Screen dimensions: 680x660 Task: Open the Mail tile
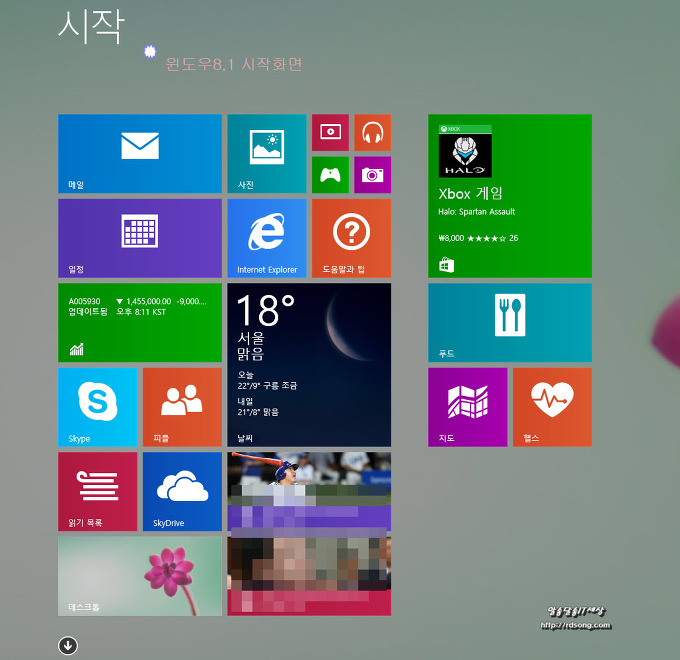coord(140,153)
